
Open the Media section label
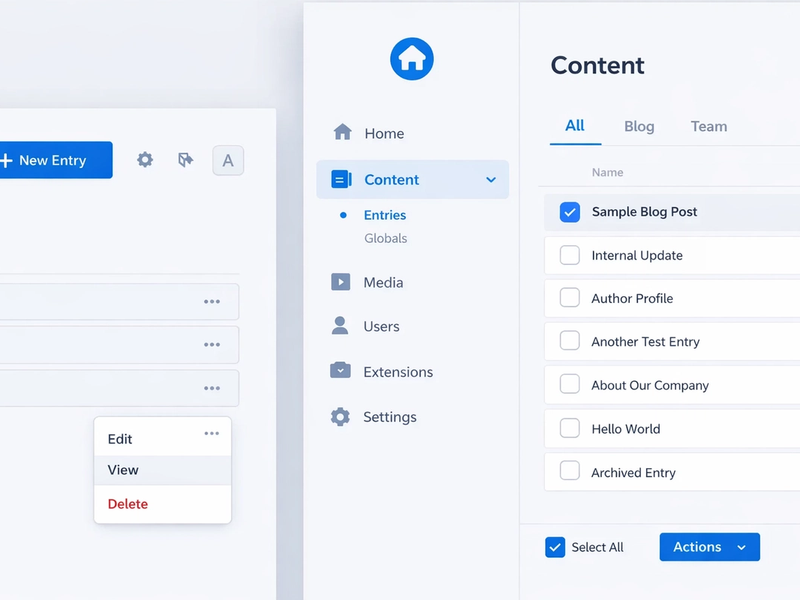pyautogui.click(x=383, y=282)
